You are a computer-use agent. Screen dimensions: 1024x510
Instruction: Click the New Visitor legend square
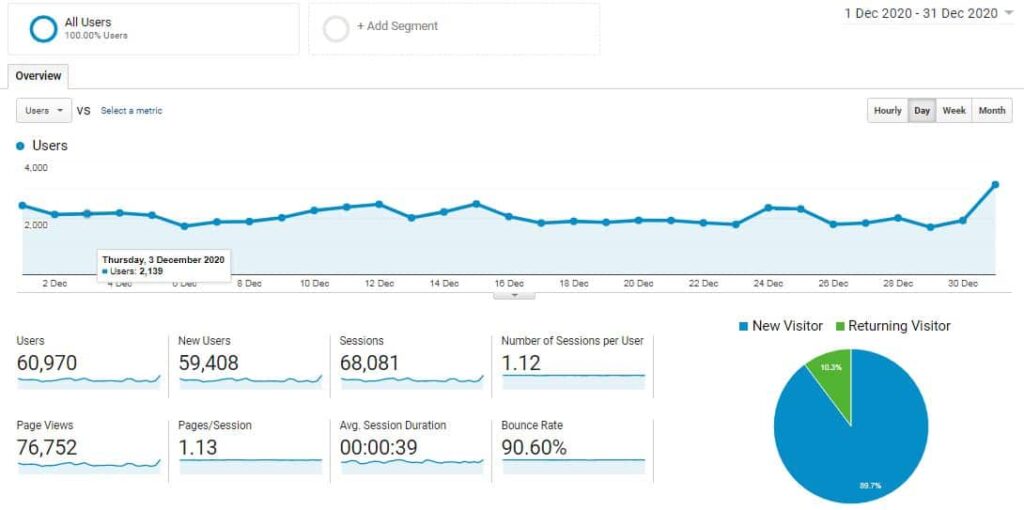pos(743,326)
